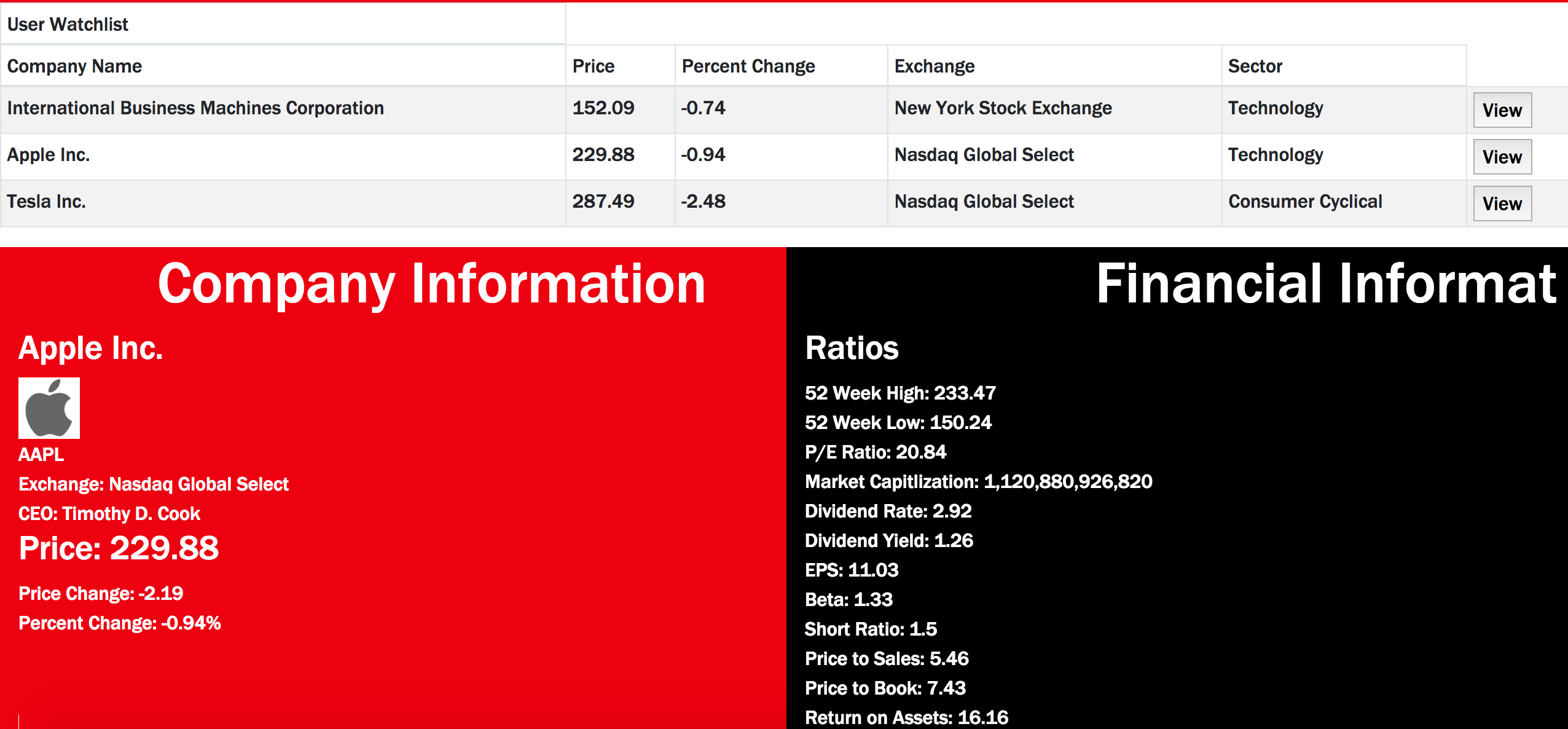
Task: Click Dividend Rate: 2.92
Action: click(x=888, y=511)
